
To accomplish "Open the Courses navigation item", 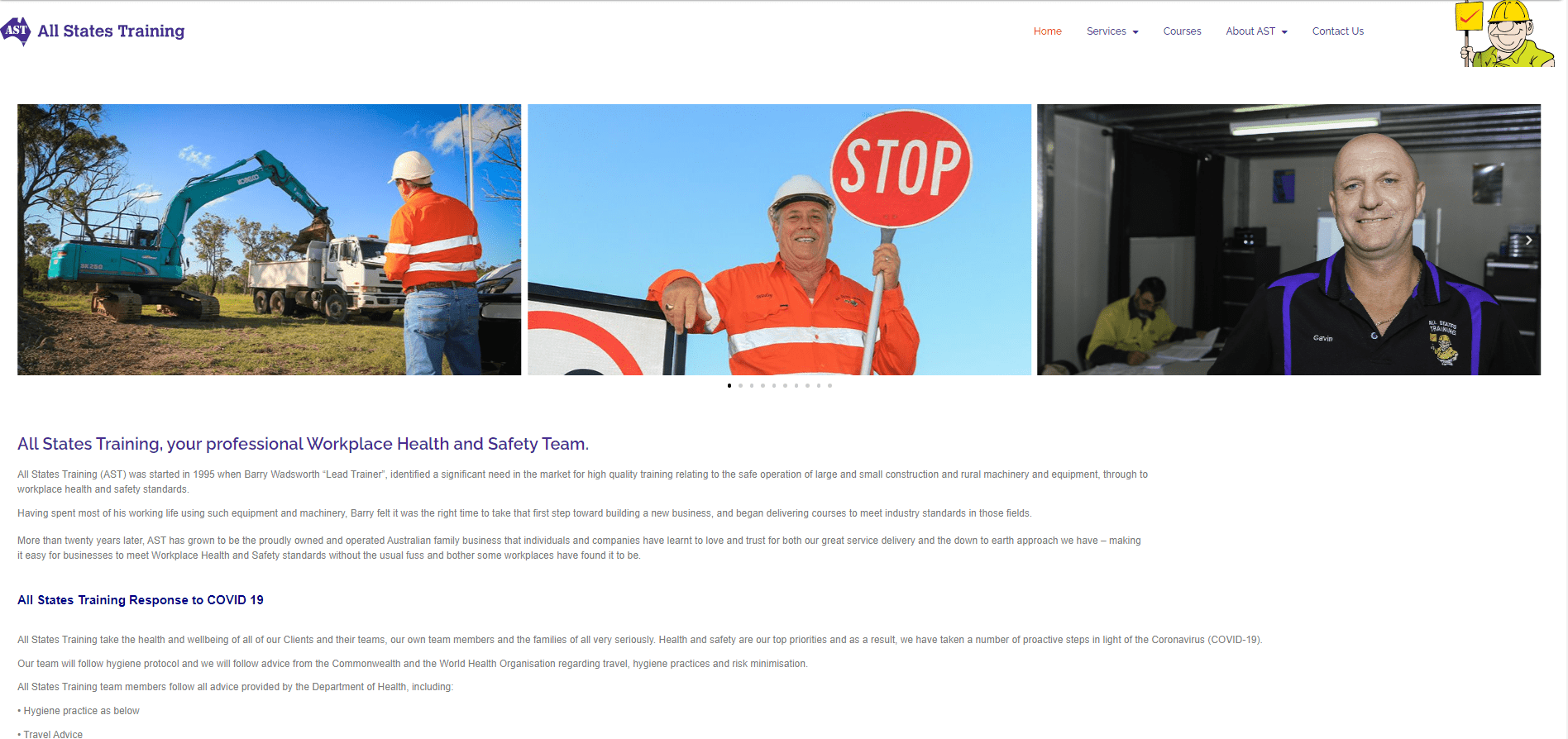I will point(1182,31).
